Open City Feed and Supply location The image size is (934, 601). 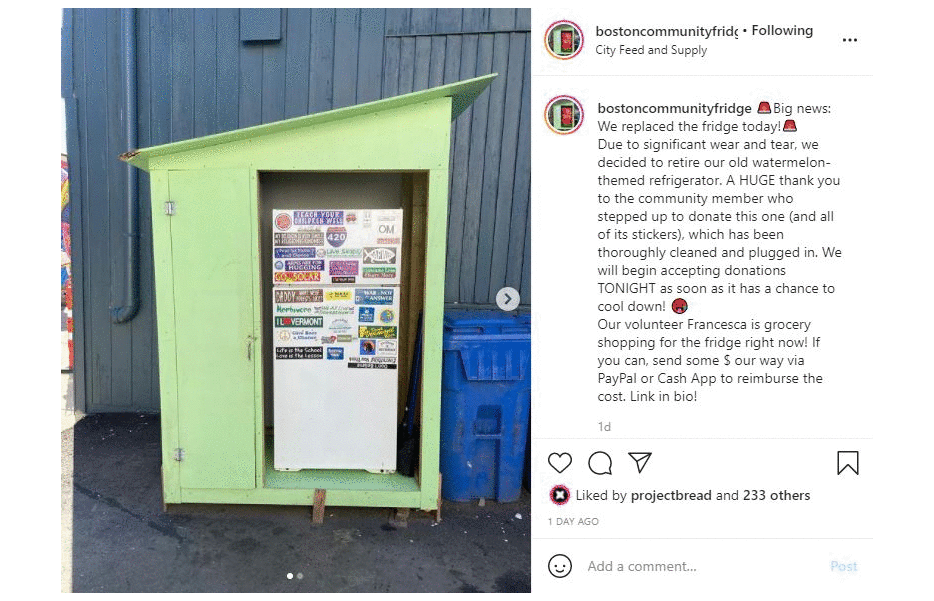coord(651,50)
